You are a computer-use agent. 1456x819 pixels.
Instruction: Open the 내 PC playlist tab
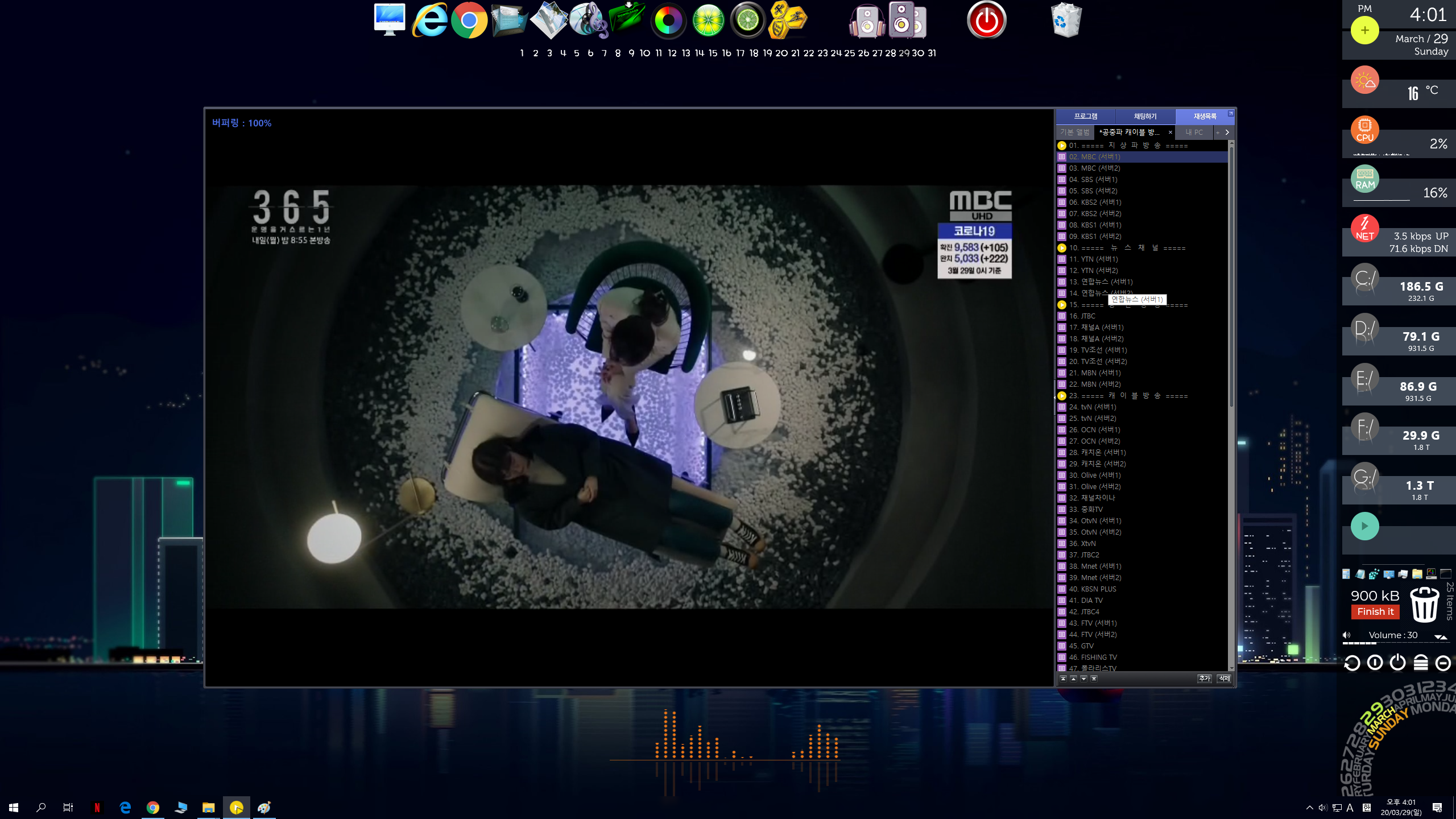[1194, 132]
